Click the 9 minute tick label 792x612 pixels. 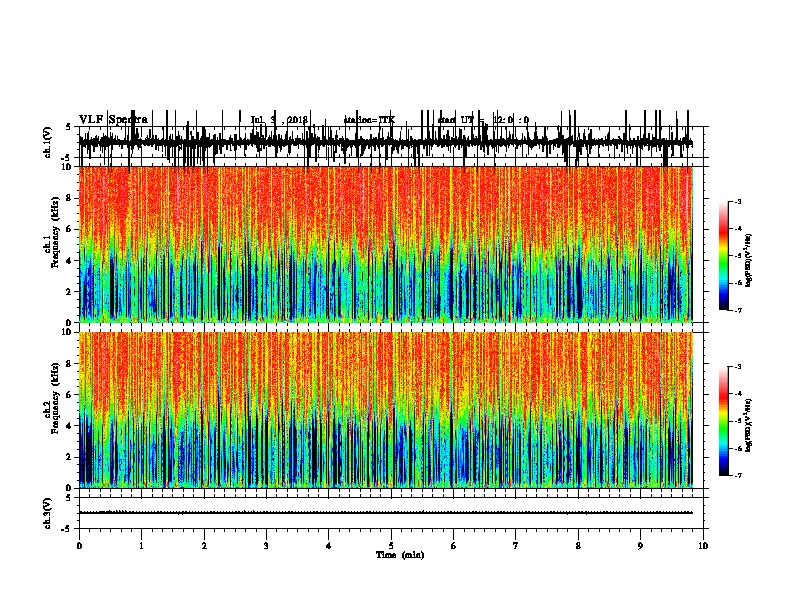coord(640,546)
